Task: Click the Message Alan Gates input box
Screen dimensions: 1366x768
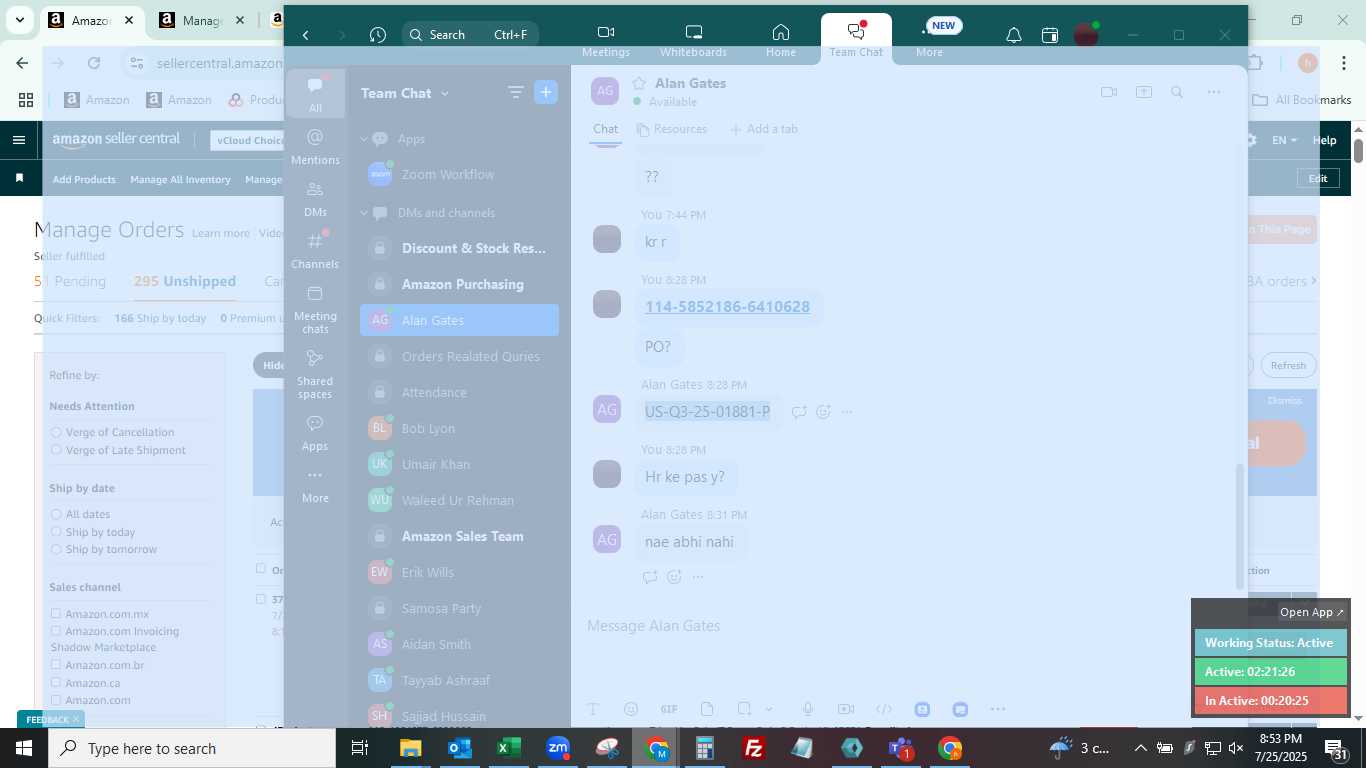Action: pos(905,626)
